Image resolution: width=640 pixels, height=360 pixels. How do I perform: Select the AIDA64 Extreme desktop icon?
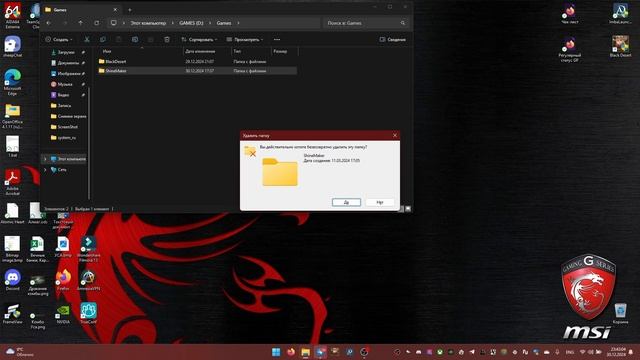pyautogui.click(x=13, y=16)
